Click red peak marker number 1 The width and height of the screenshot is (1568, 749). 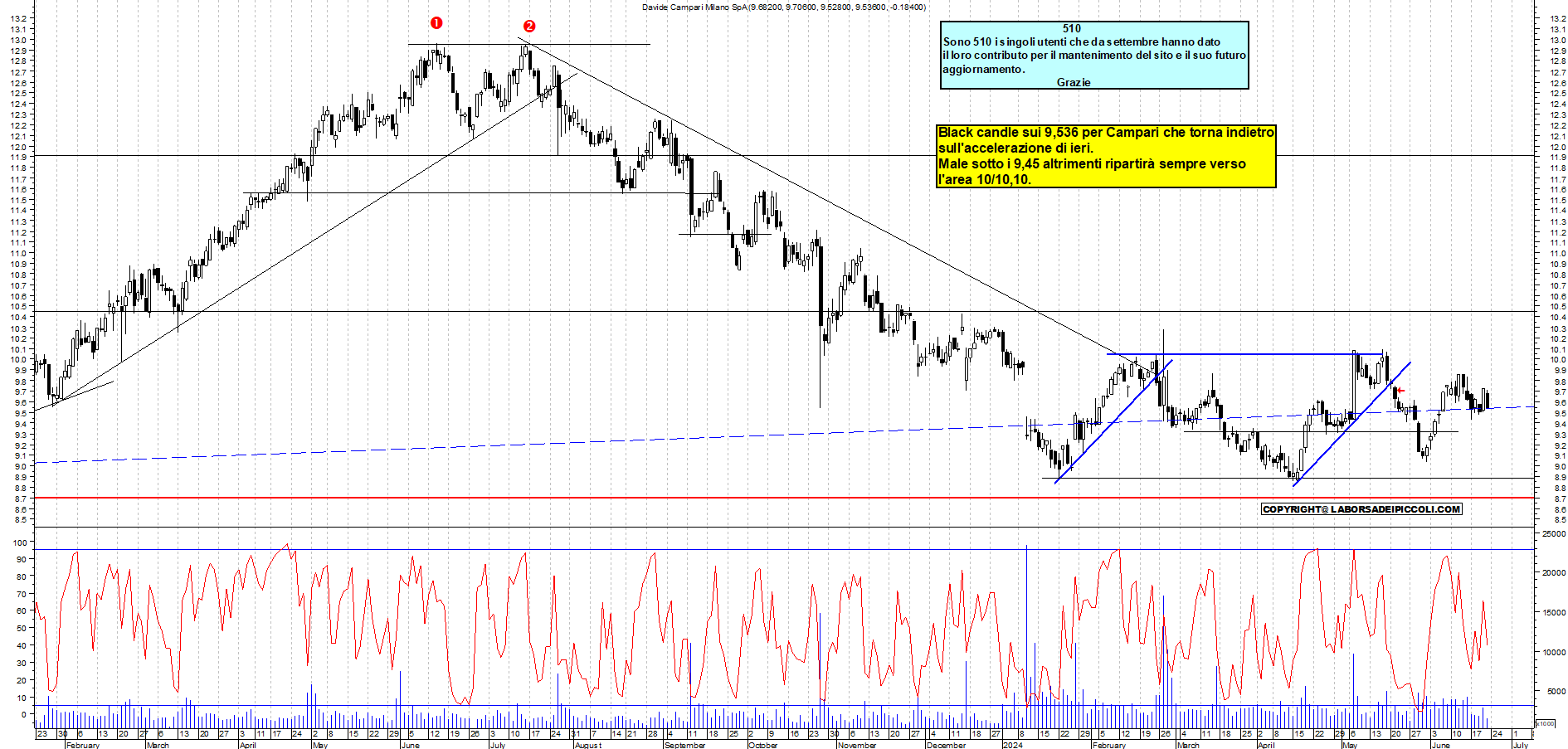[x=436, y=23]
